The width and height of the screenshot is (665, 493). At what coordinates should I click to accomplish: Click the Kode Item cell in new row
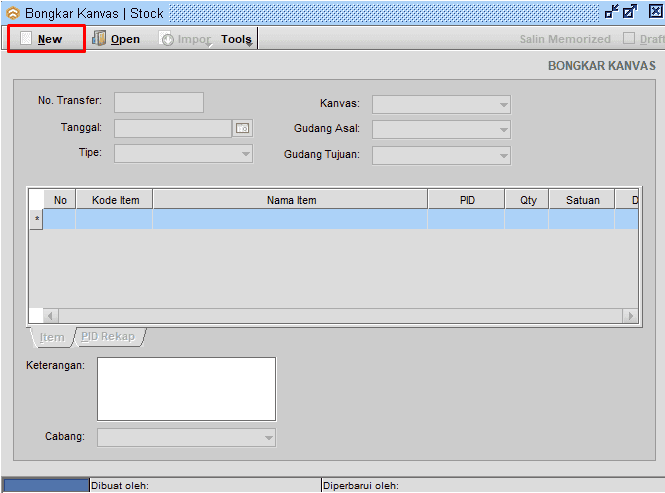(114, 219)
